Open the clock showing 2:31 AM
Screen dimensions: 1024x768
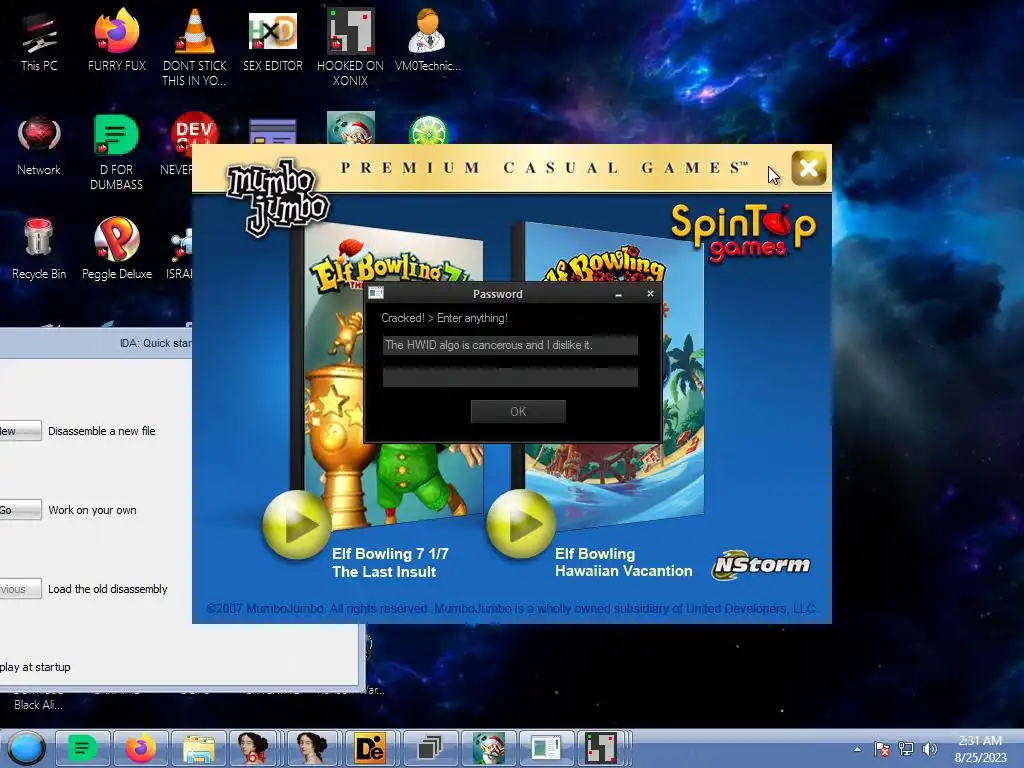pos(980,749)
